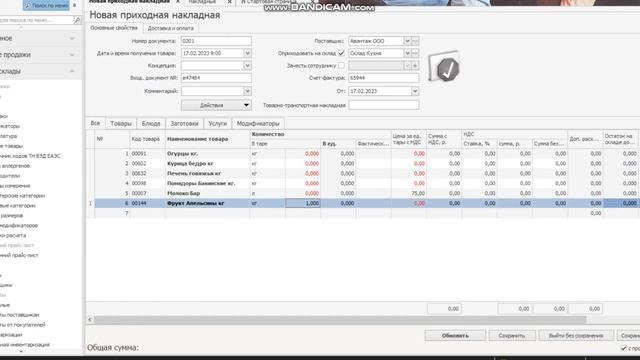
Task: Open sidebar item ending in инвентаризация
Action: click(24, 344)
